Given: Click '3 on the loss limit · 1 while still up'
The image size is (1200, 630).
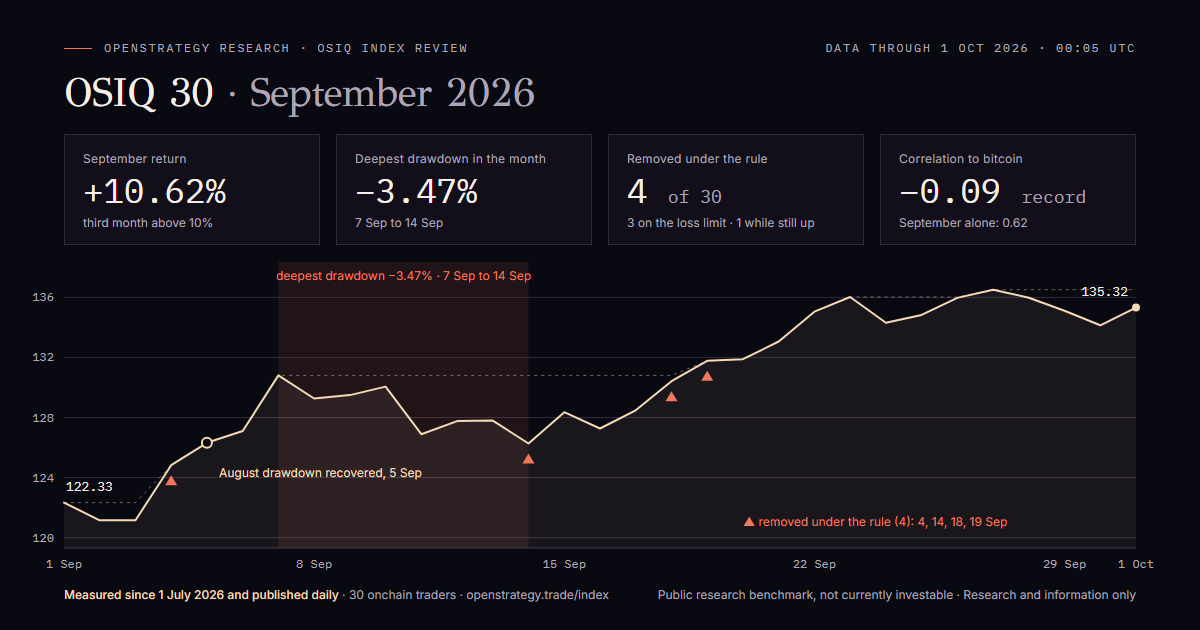Looking at the screenshot, I should point(721,223).
